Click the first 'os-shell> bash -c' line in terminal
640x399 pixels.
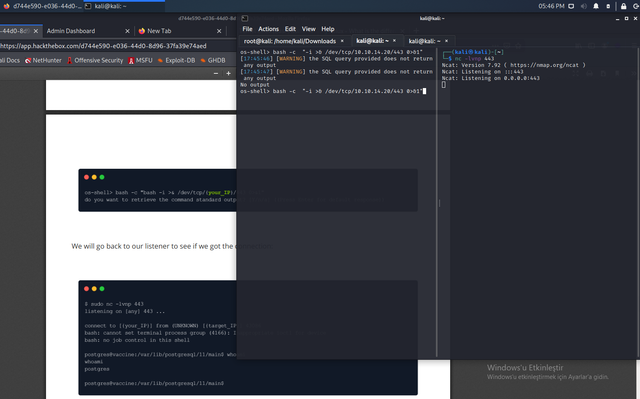331,52
